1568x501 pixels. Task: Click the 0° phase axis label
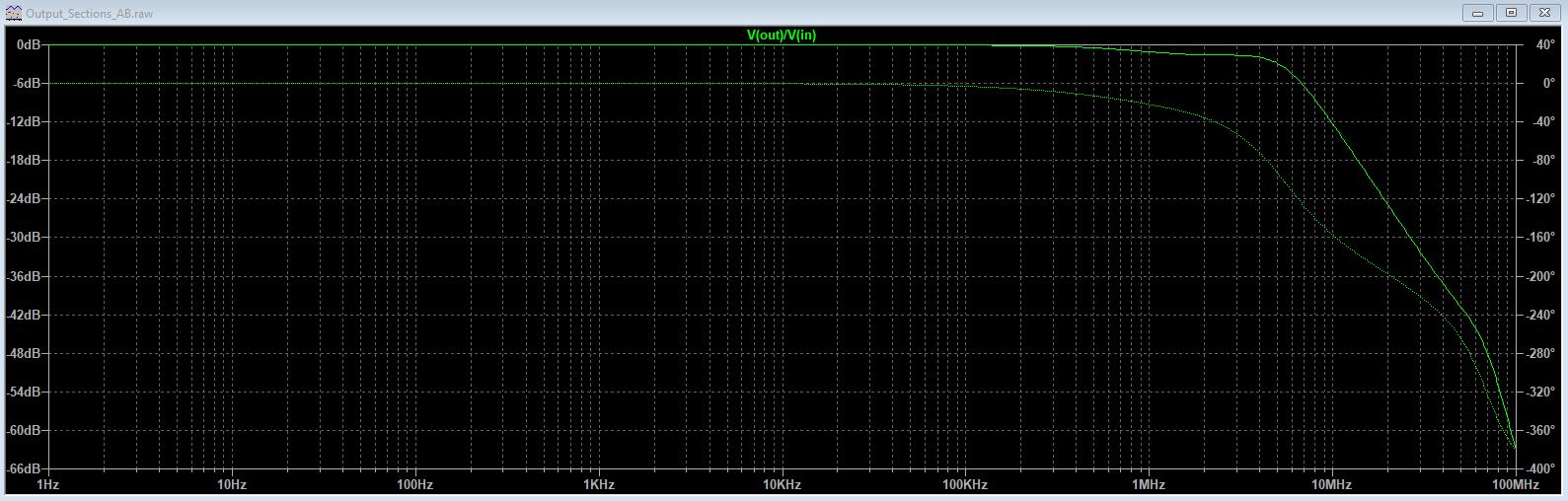point(1548,84)
